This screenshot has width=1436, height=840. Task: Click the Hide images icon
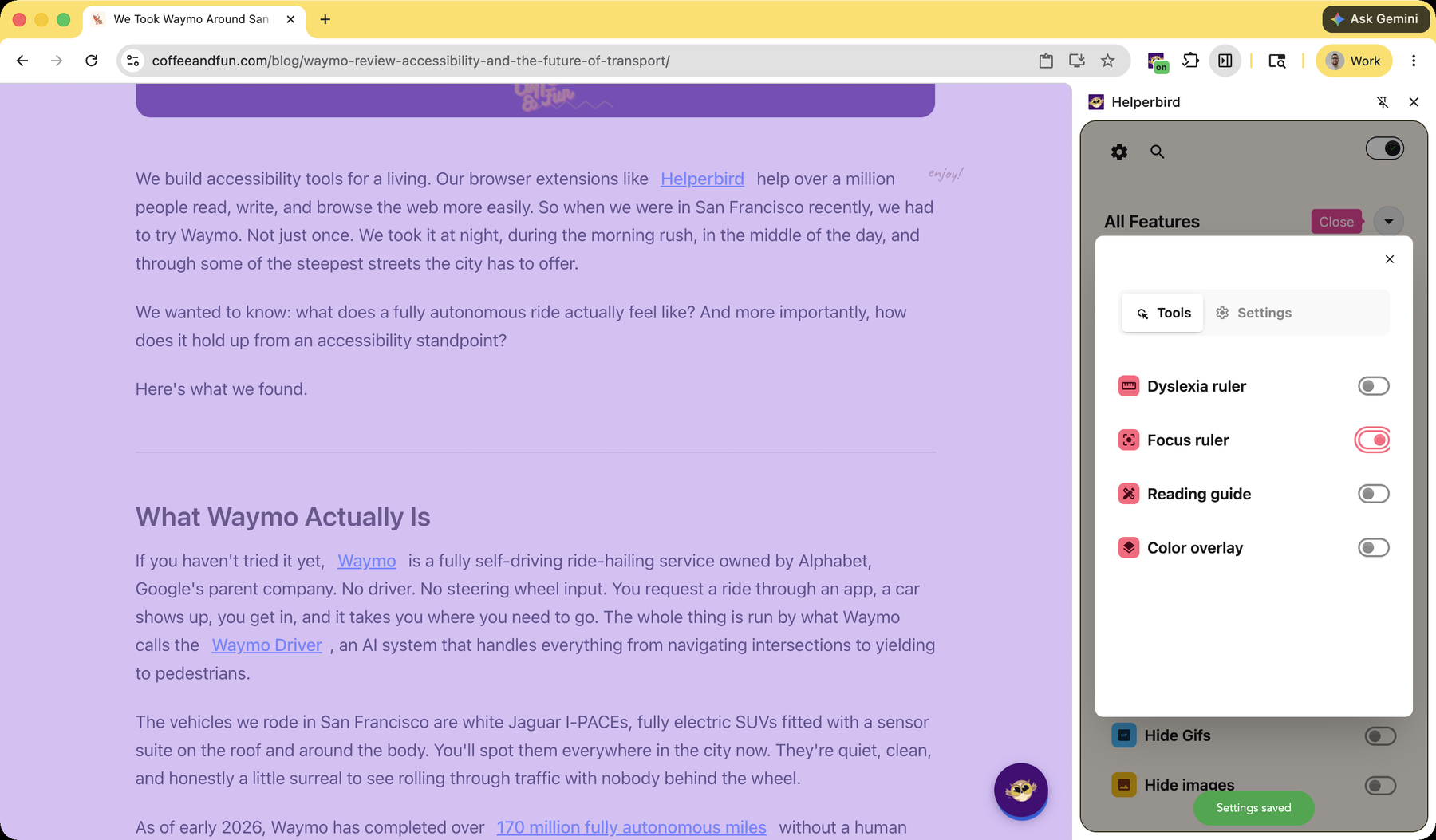coord(1124,785)
